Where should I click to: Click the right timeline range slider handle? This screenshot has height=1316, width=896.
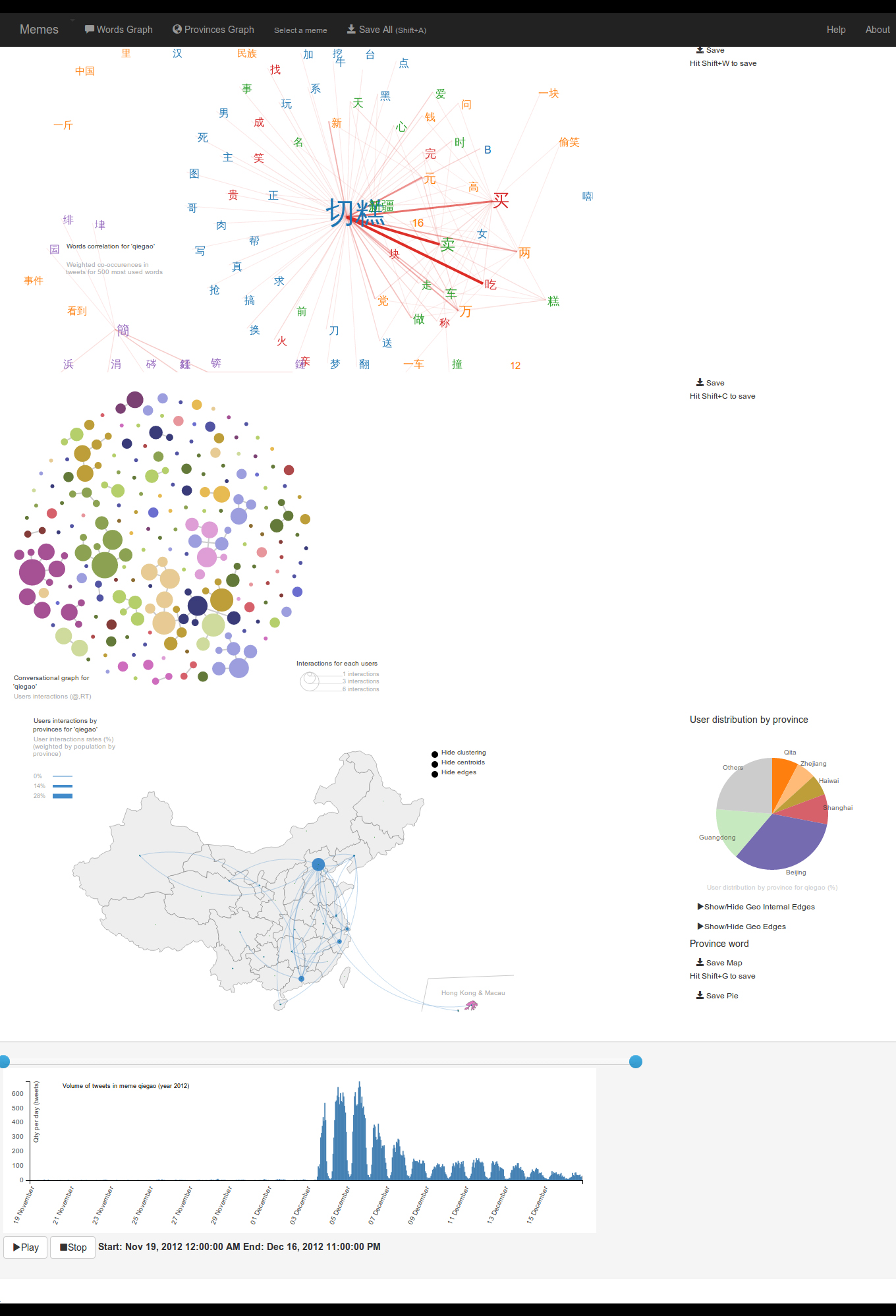click(x=636, y=1061)
